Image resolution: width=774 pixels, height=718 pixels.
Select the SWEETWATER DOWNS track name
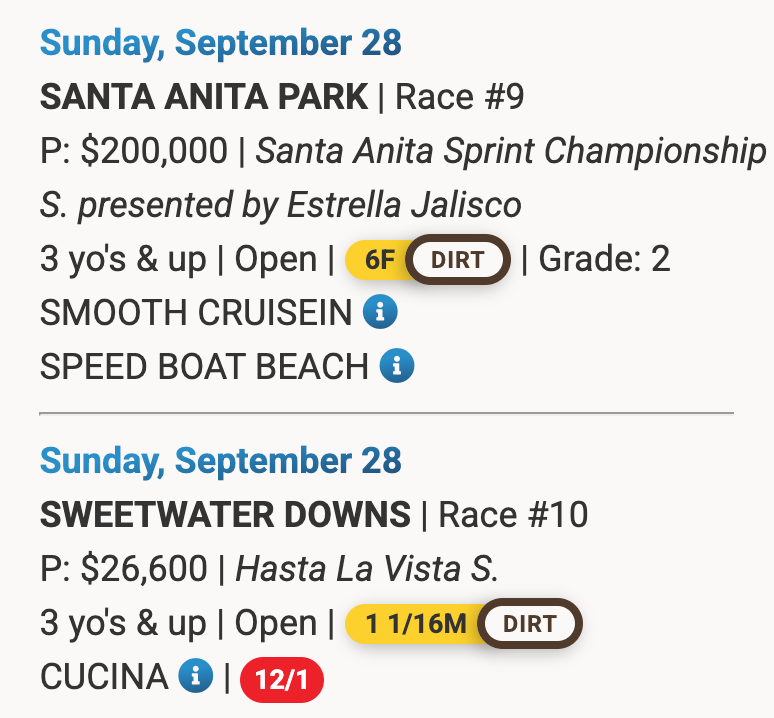coord(225,515)
